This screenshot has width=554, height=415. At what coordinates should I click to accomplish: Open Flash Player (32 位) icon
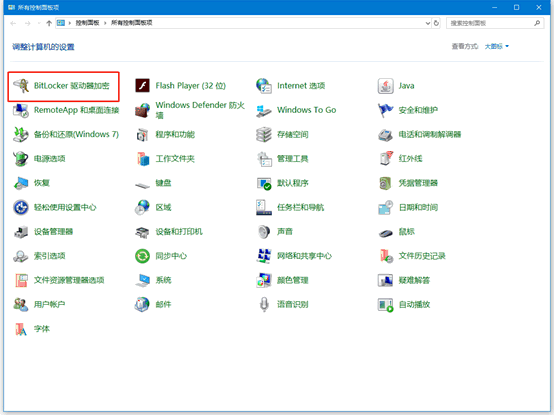pos(142,86)
